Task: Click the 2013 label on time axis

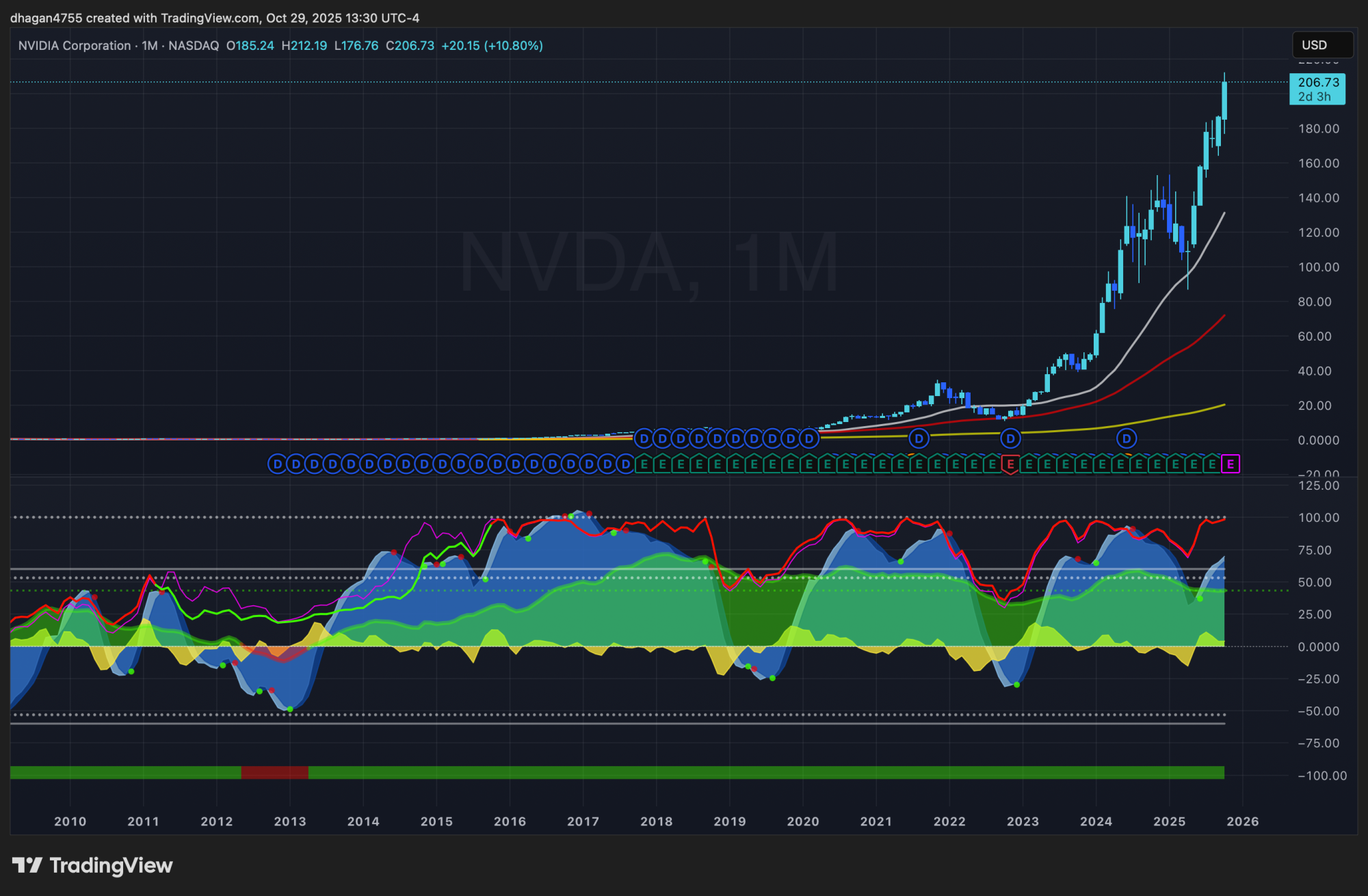Action: [x=289, y=821]
